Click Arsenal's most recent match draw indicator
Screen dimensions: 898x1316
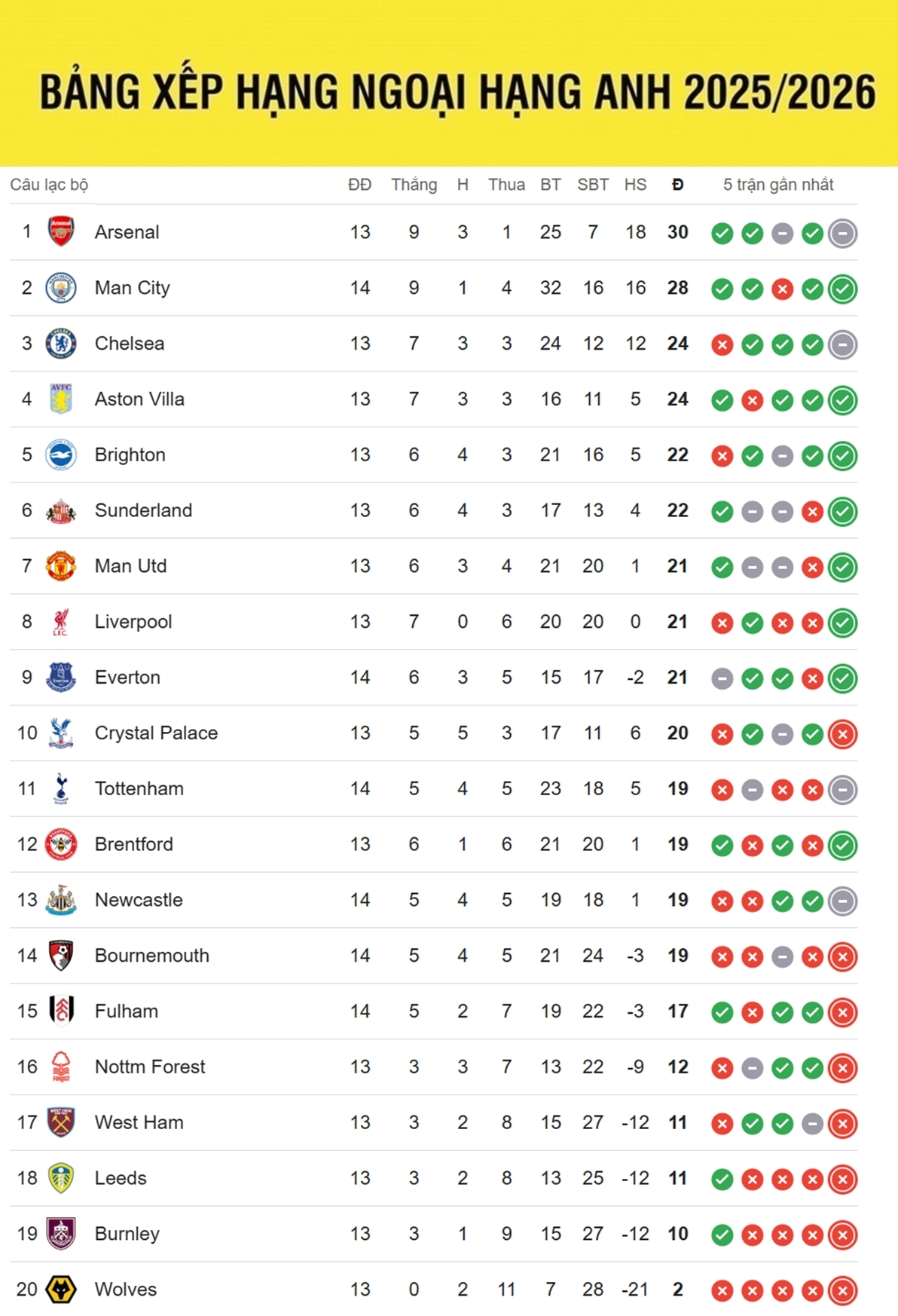(842, 234)
